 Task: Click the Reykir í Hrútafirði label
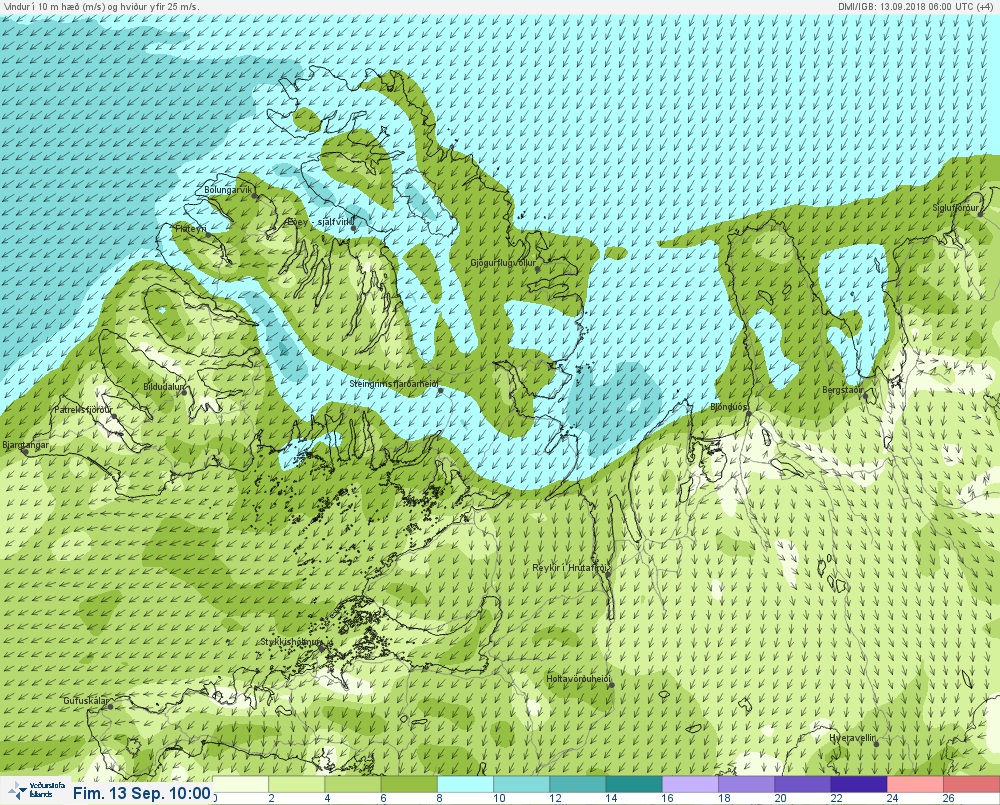coord(571,568)
